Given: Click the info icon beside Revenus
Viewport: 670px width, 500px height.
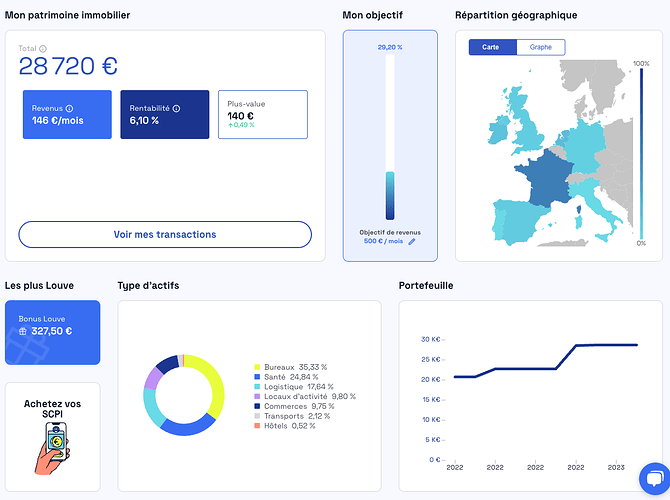Looking at the screenshot, I should click(69, 108).
